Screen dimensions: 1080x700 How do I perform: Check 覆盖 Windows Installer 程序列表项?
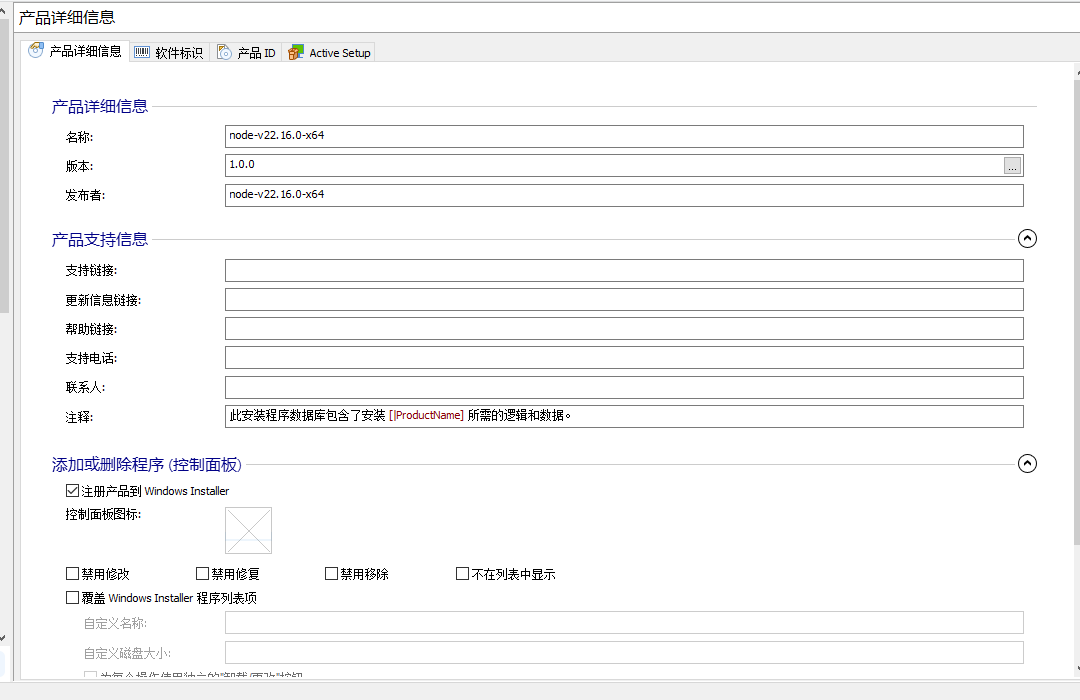click(x=72, y=597)
